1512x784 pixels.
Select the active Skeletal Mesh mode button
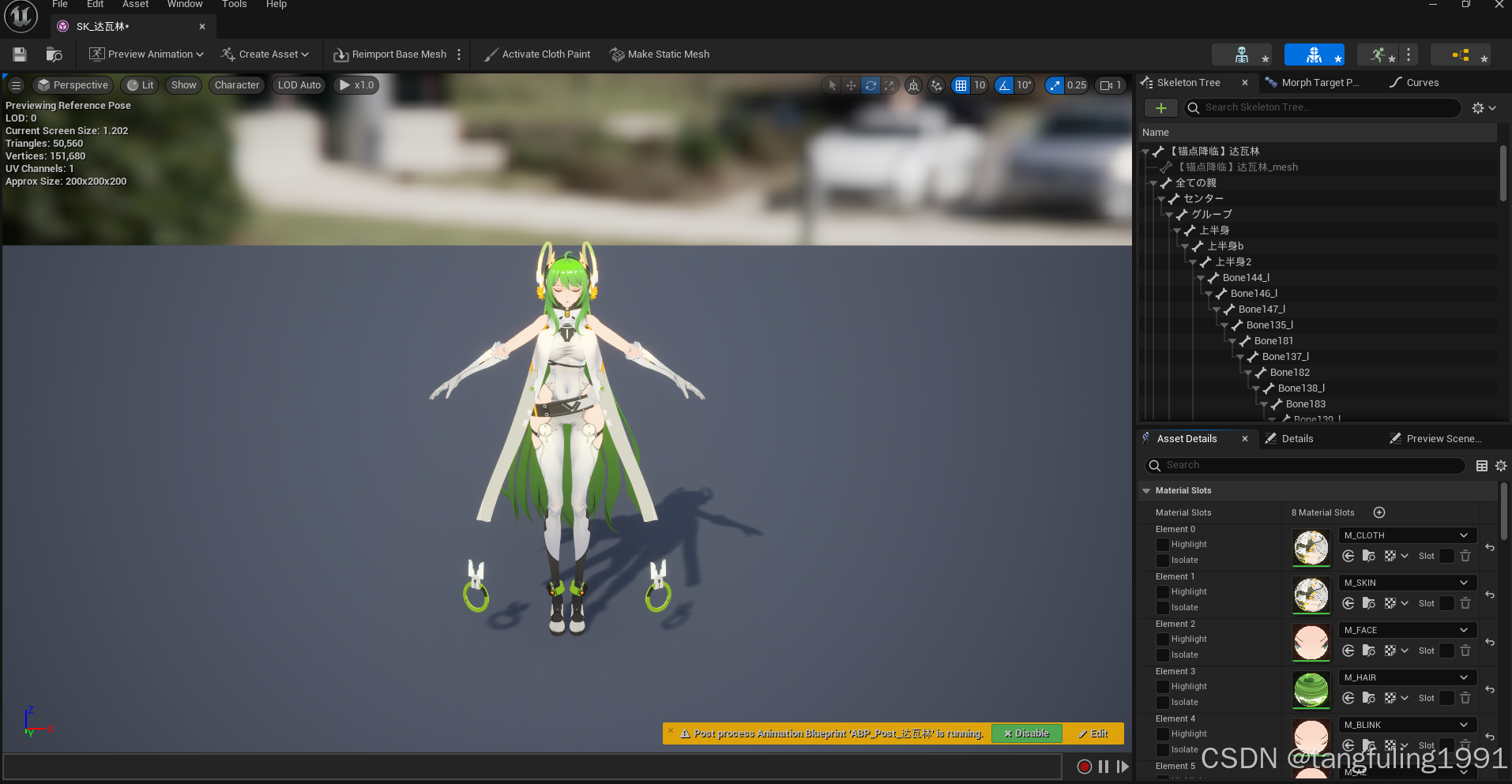click(1315, 54)
